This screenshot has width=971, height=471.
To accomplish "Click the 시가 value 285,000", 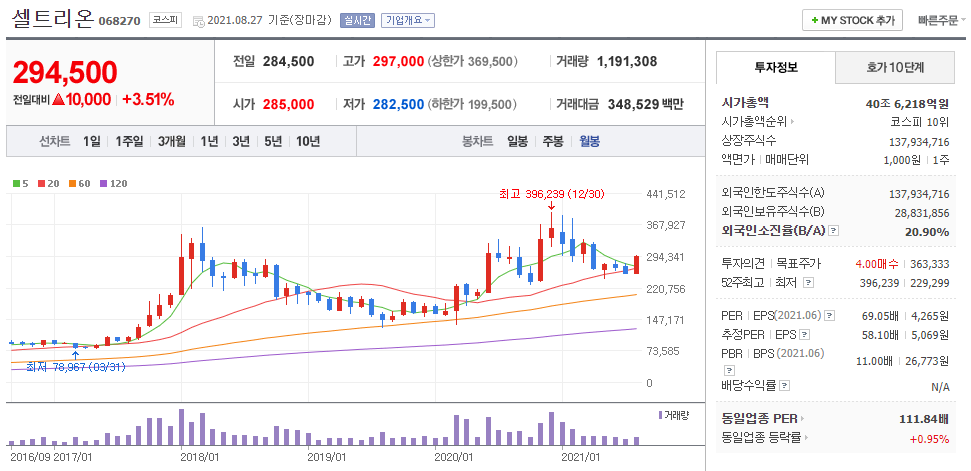I will tap(289, 105).
